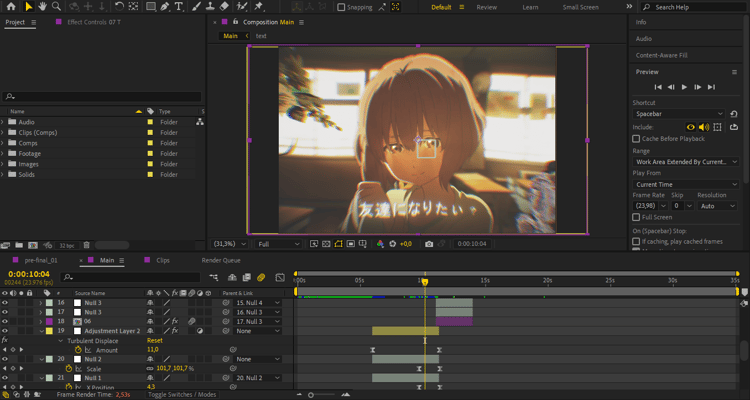Enable Cache Before Playback checkbox
This screenshot has height=400, width=750.
pos(636,139)
